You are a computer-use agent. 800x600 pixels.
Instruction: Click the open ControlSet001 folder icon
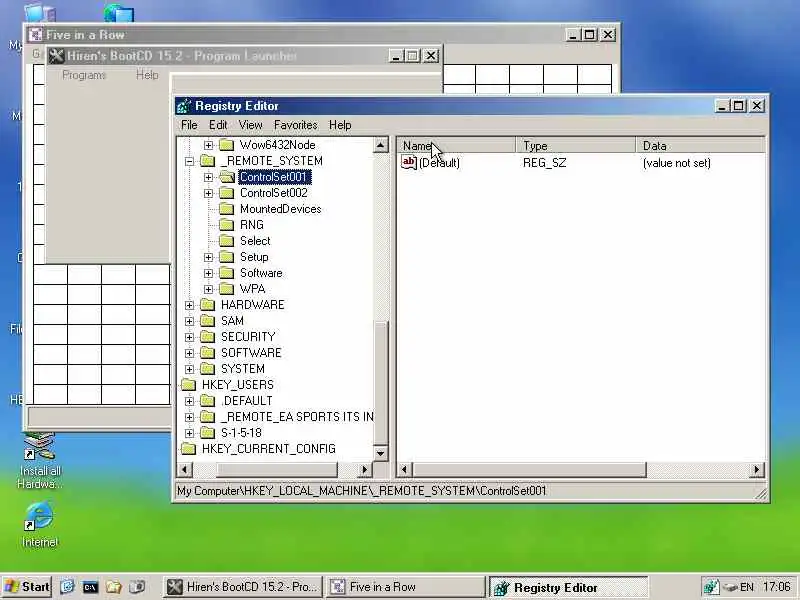click(x=227, y=177)
